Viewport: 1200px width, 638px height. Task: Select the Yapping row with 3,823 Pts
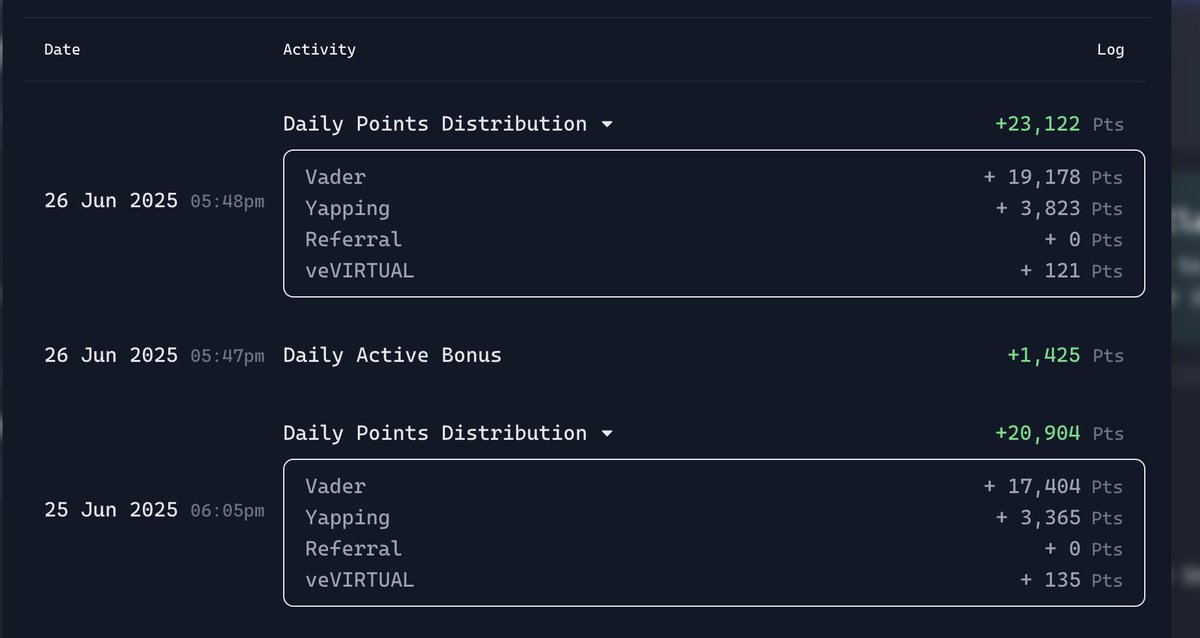tap(714, 208)
